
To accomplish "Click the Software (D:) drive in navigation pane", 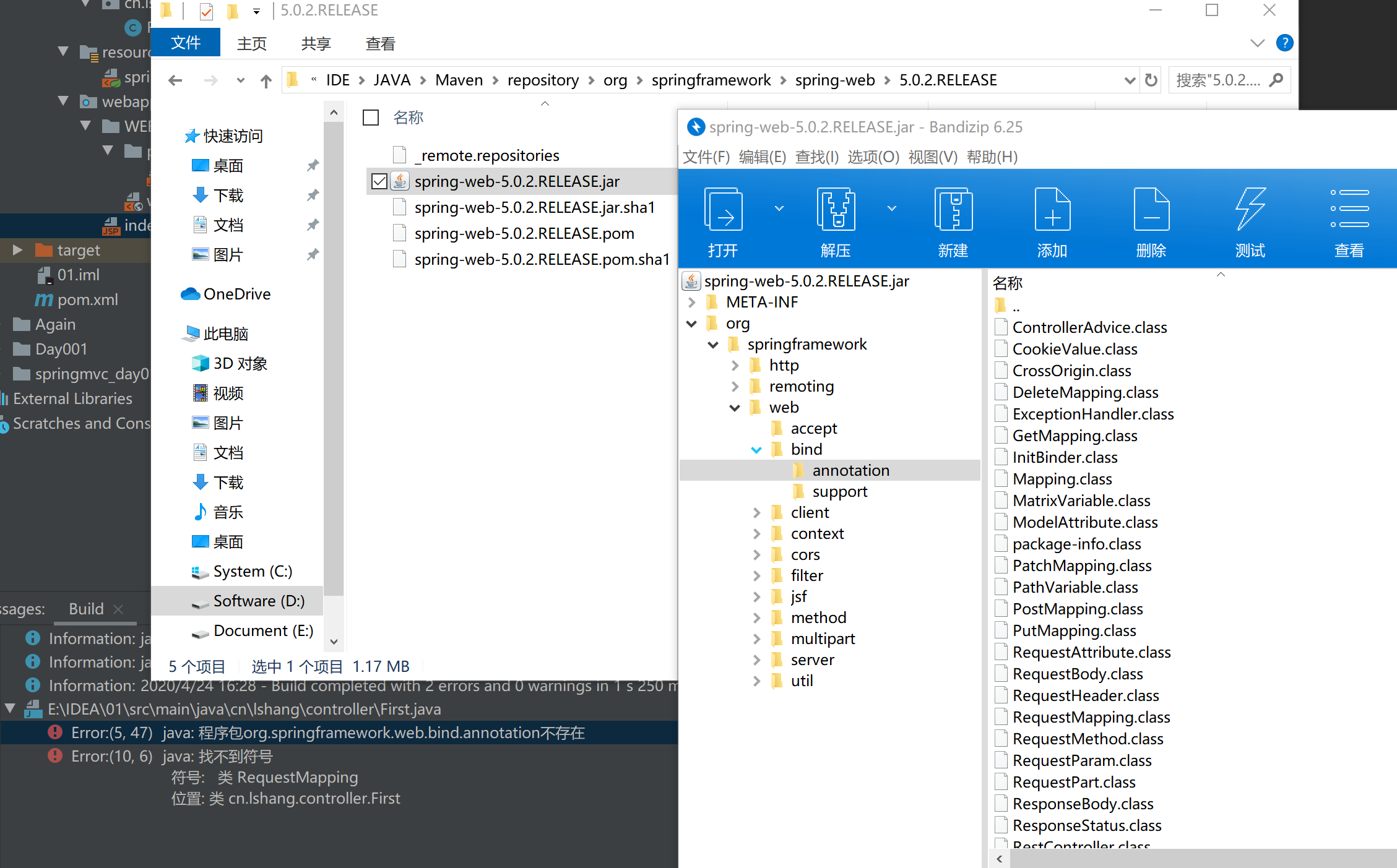I will click(259, 601).
